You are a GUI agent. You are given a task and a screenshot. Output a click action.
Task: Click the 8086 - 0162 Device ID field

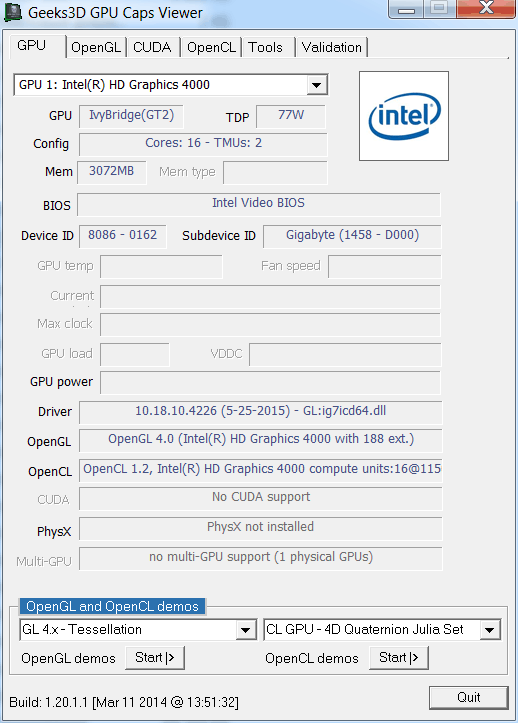coord(123,236)
